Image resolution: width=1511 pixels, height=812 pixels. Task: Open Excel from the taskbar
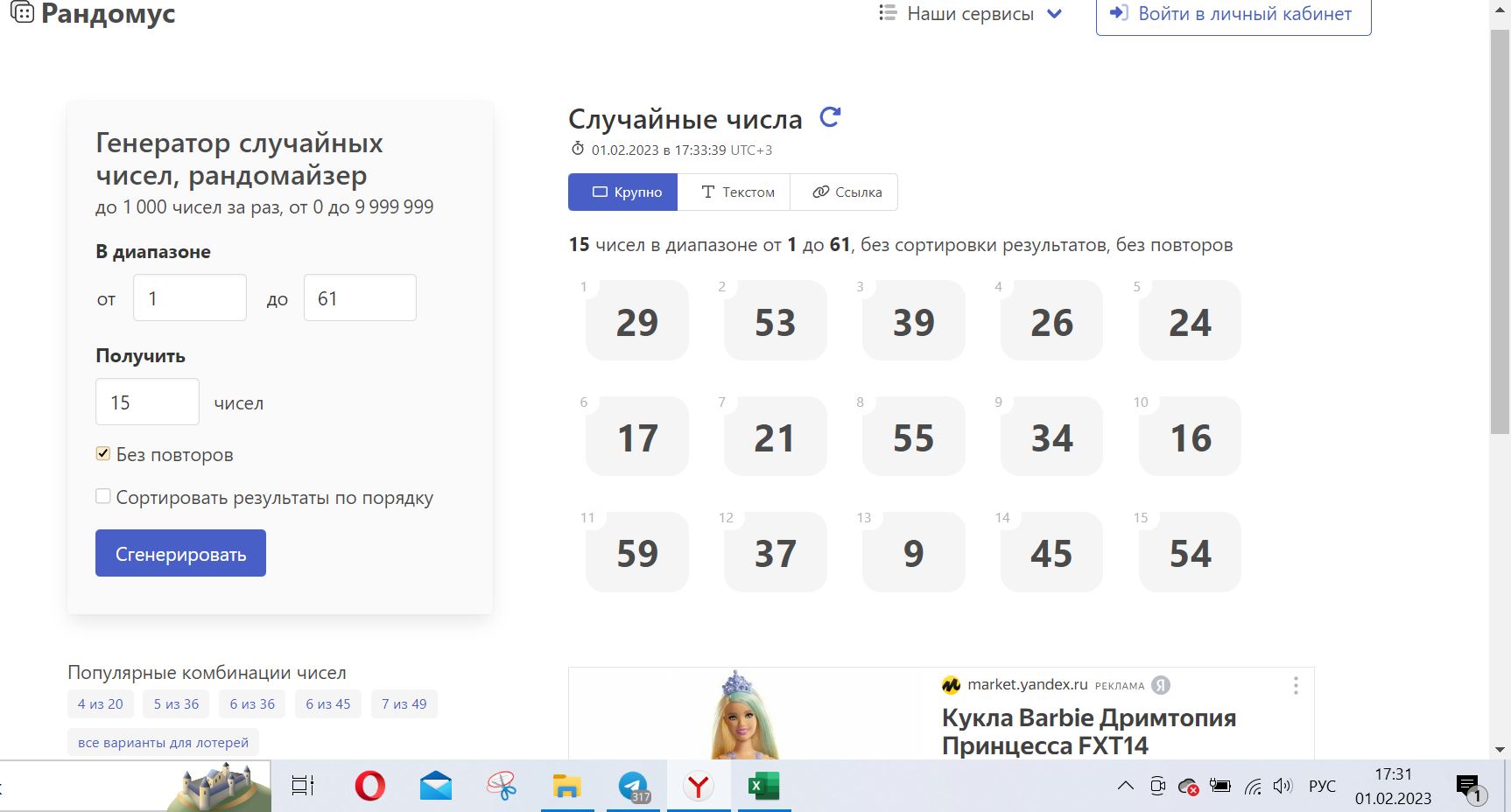point(763,786)
